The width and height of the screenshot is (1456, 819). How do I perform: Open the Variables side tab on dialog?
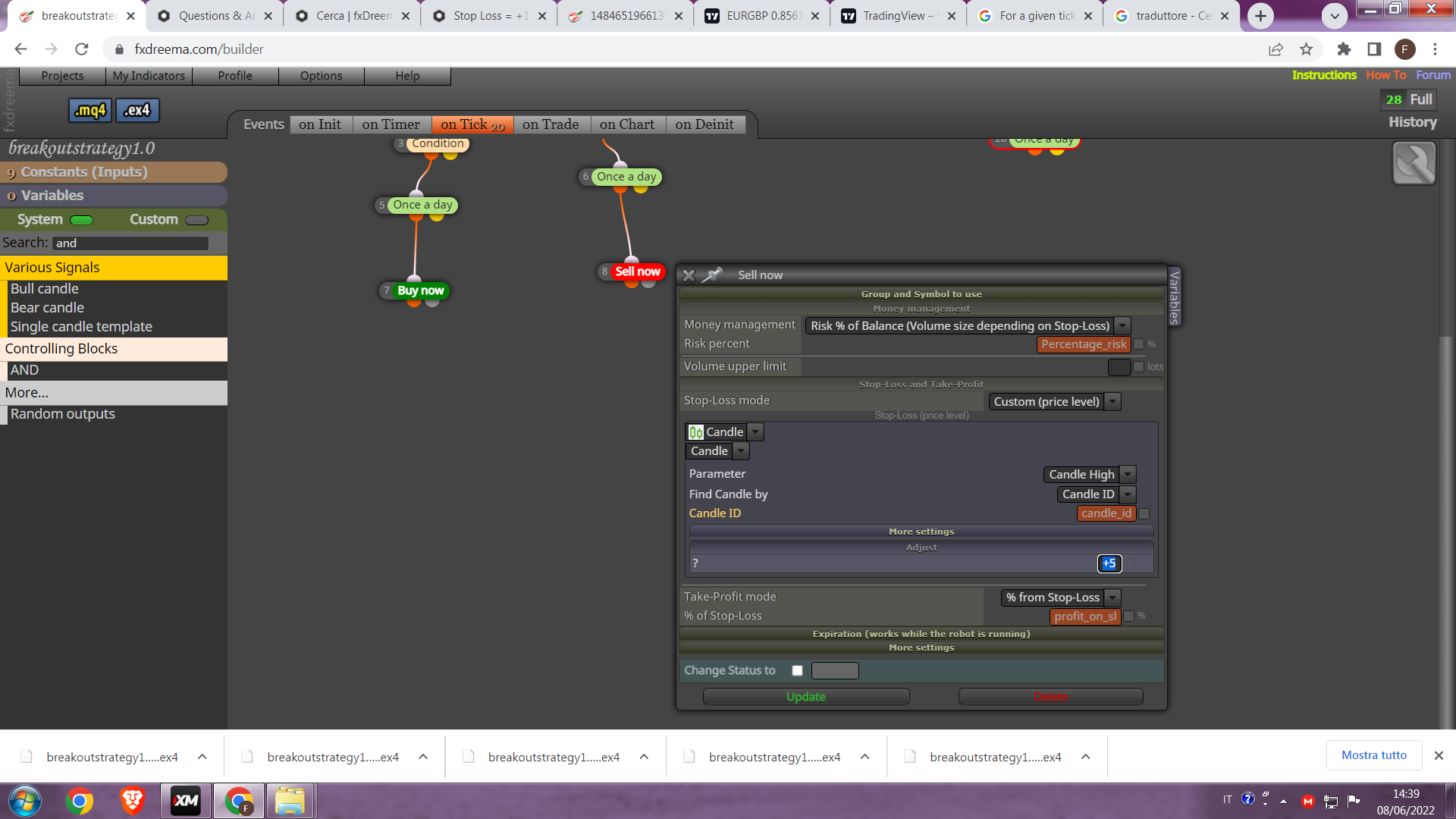tap(1174, 297)
